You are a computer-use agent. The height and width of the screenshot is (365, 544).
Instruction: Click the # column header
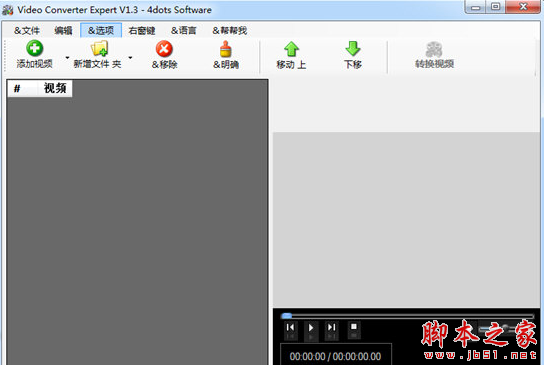22,88
